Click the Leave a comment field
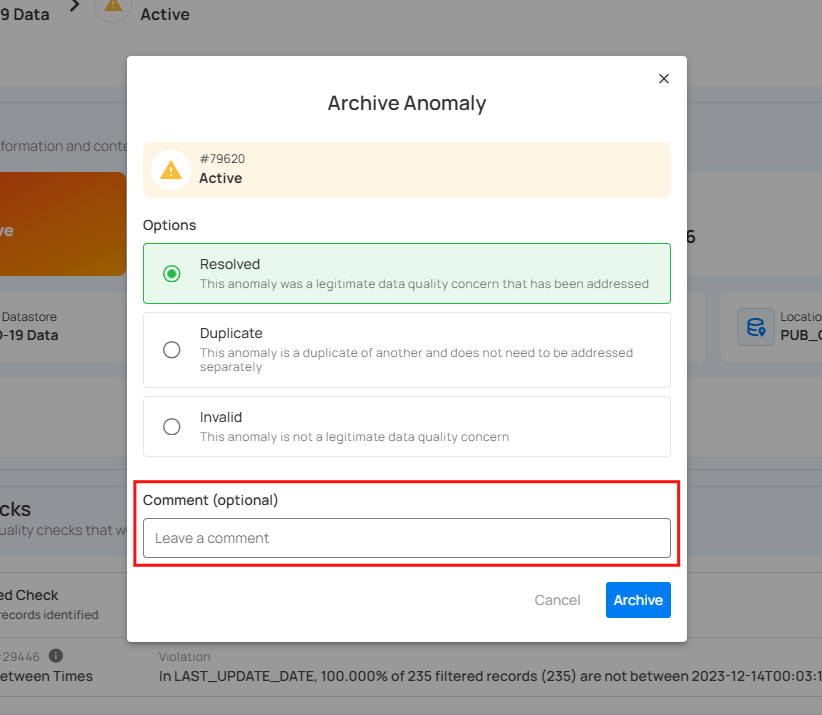 click(407, 538)
